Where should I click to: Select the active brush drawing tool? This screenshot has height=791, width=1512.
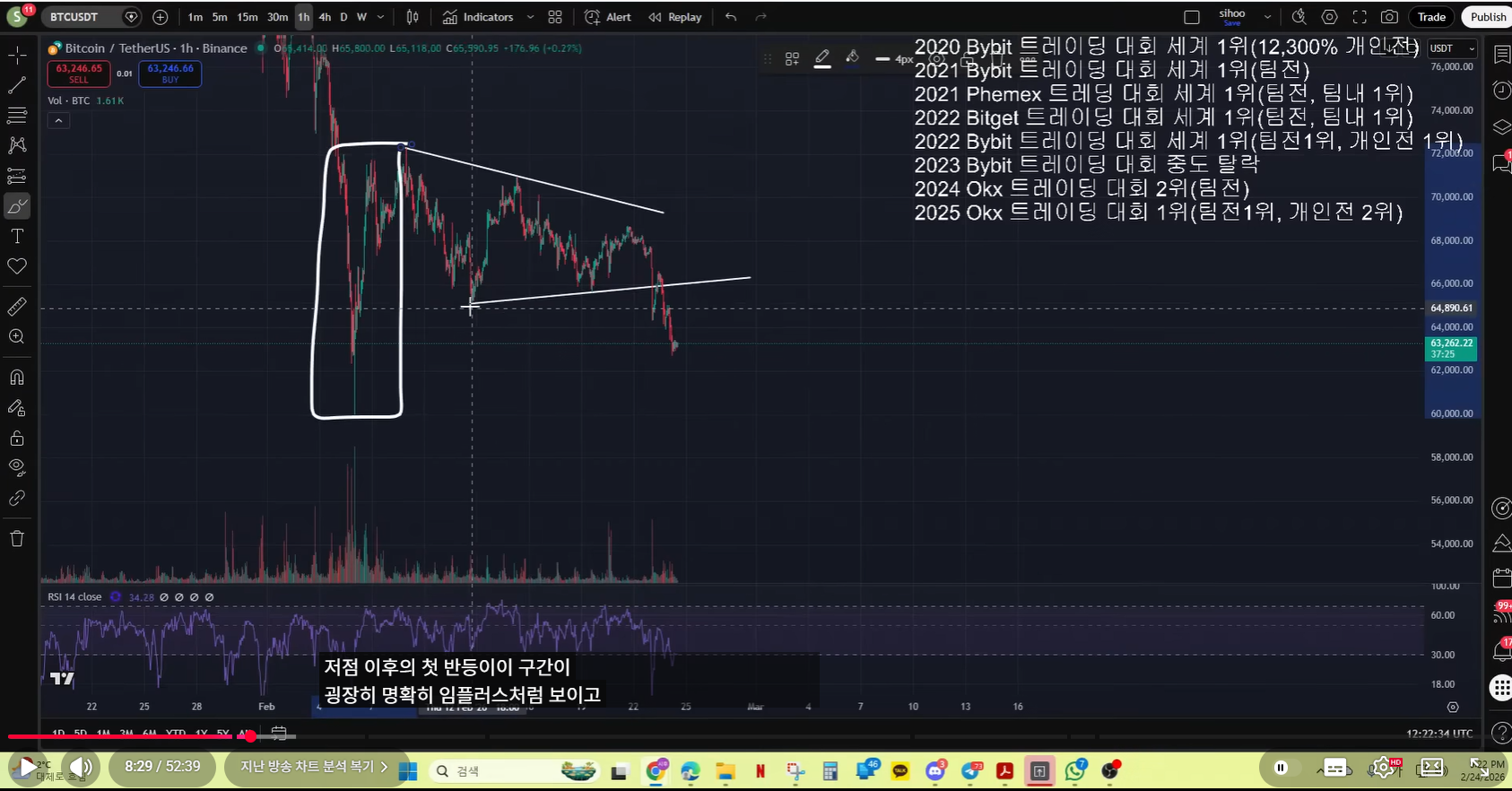click(17, 206)
